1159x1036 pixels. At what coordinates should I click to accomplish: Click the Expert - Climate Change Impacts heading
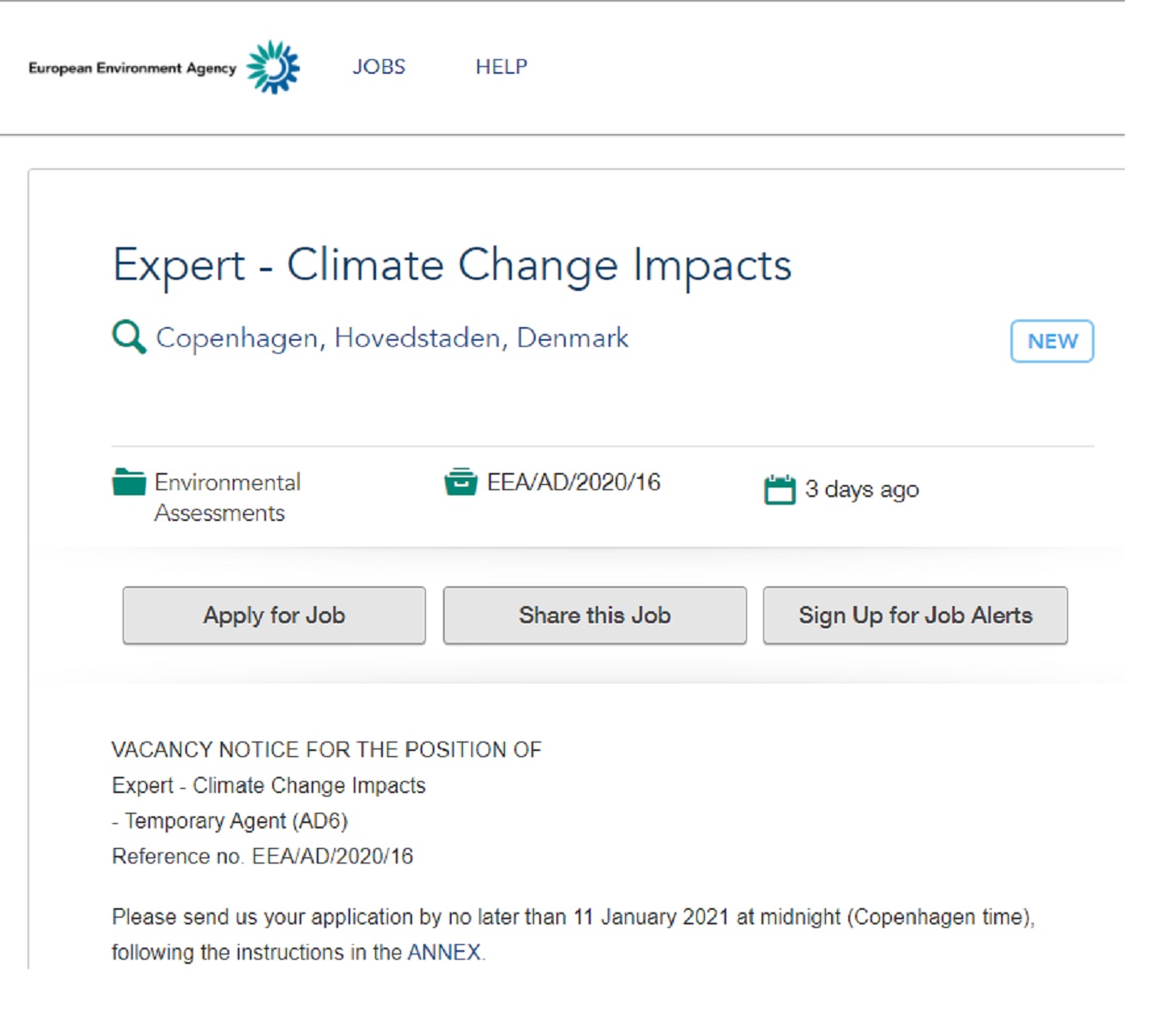pyautogui.click(x=452, y=265)
